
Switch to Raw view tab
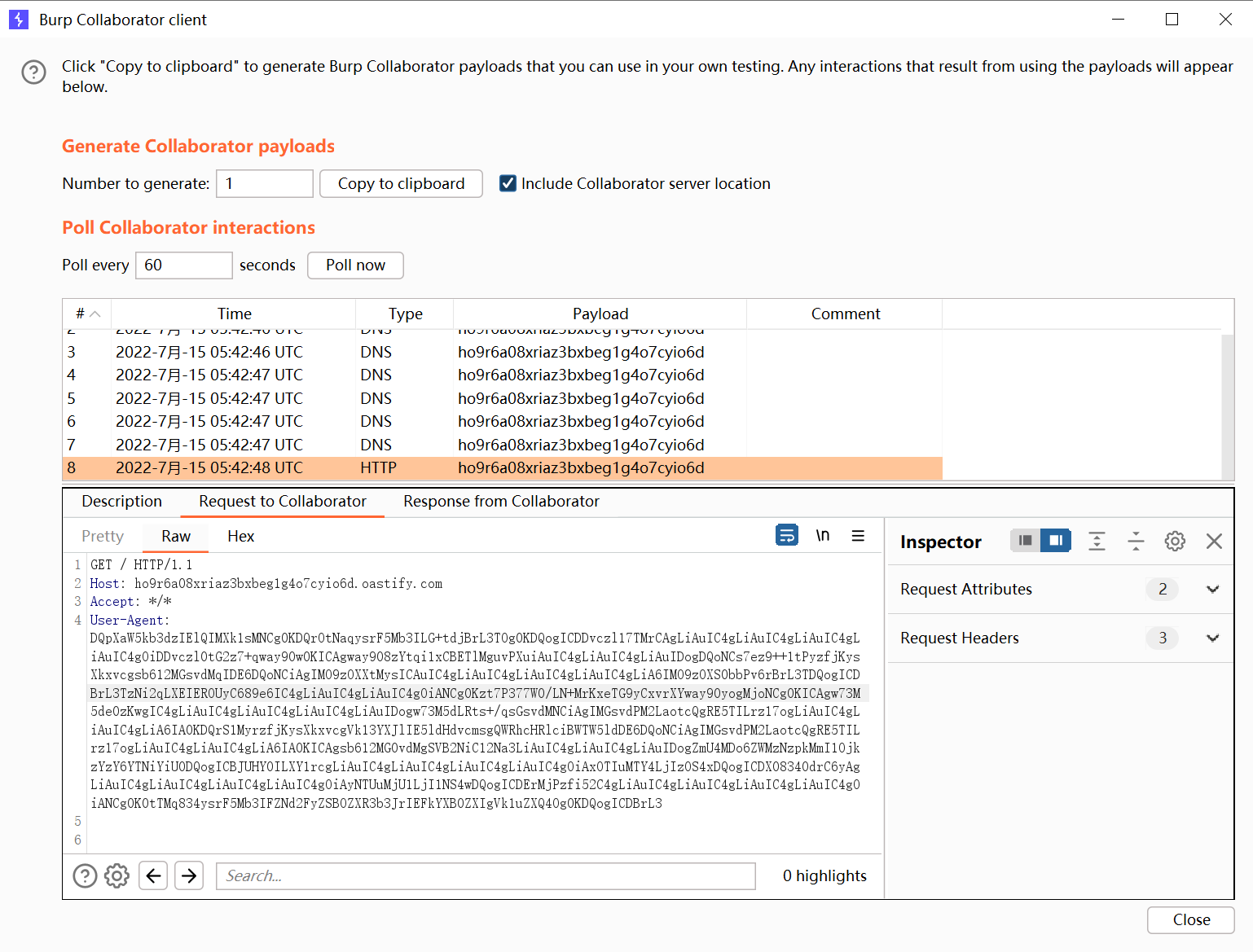click(x=176, y=536)
